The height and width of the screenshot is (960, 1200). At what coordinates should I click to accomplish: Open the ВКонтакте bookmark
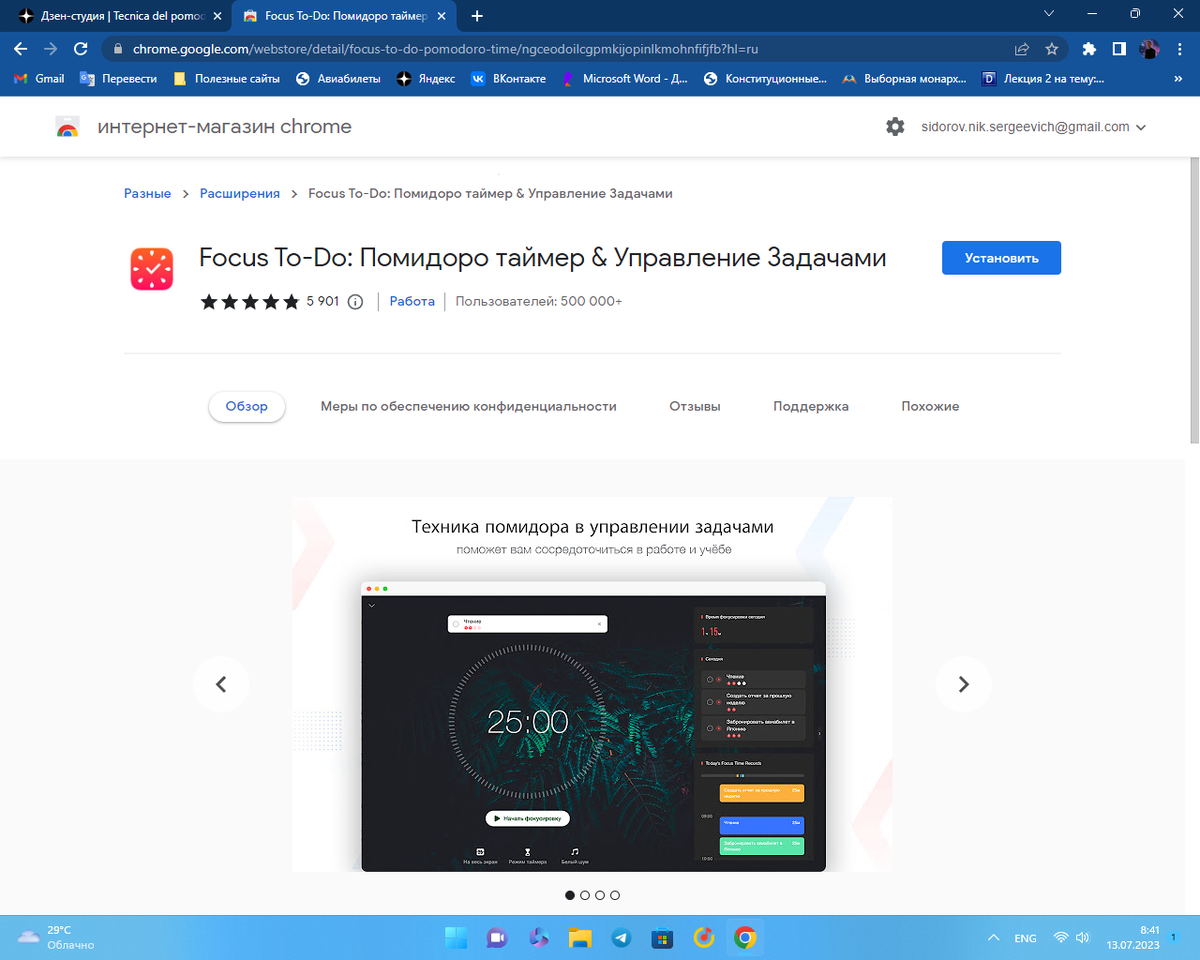[x=508, y=78]
